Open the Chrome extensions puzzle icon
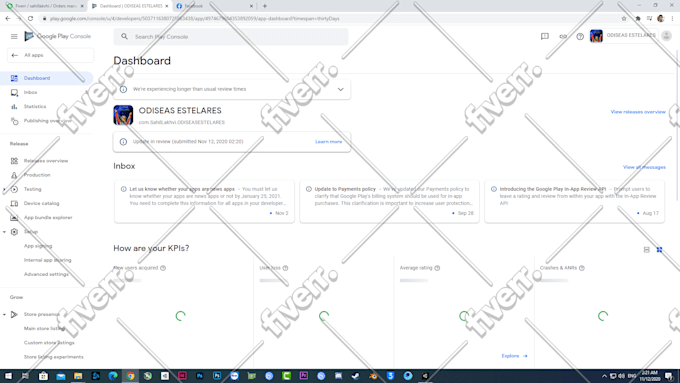680x383 pixels. point(638,19)
